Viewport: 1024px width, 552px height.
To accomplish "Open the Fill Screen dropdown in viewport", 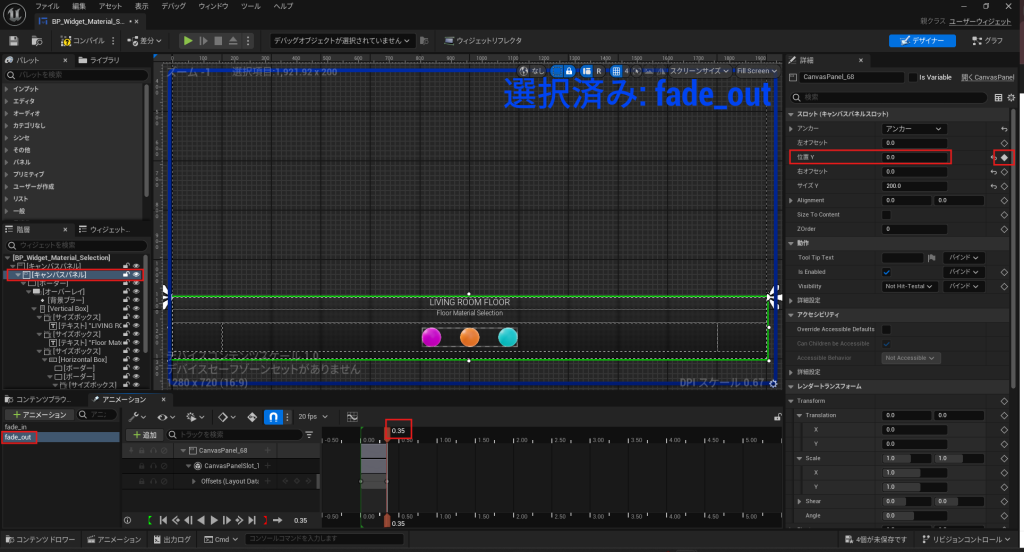I will pos(756,71).
